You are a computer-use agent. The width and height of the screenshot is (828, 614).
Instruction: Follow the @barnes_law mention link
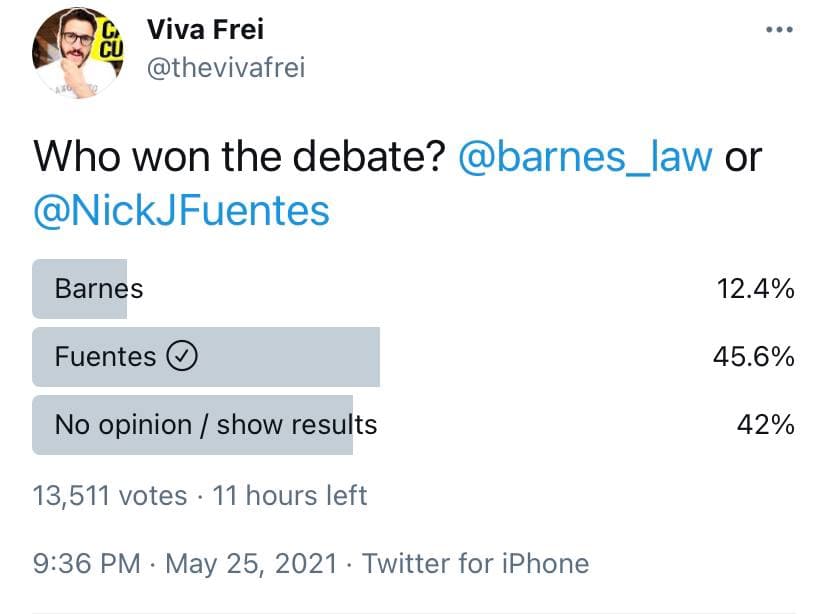point(587,157)
